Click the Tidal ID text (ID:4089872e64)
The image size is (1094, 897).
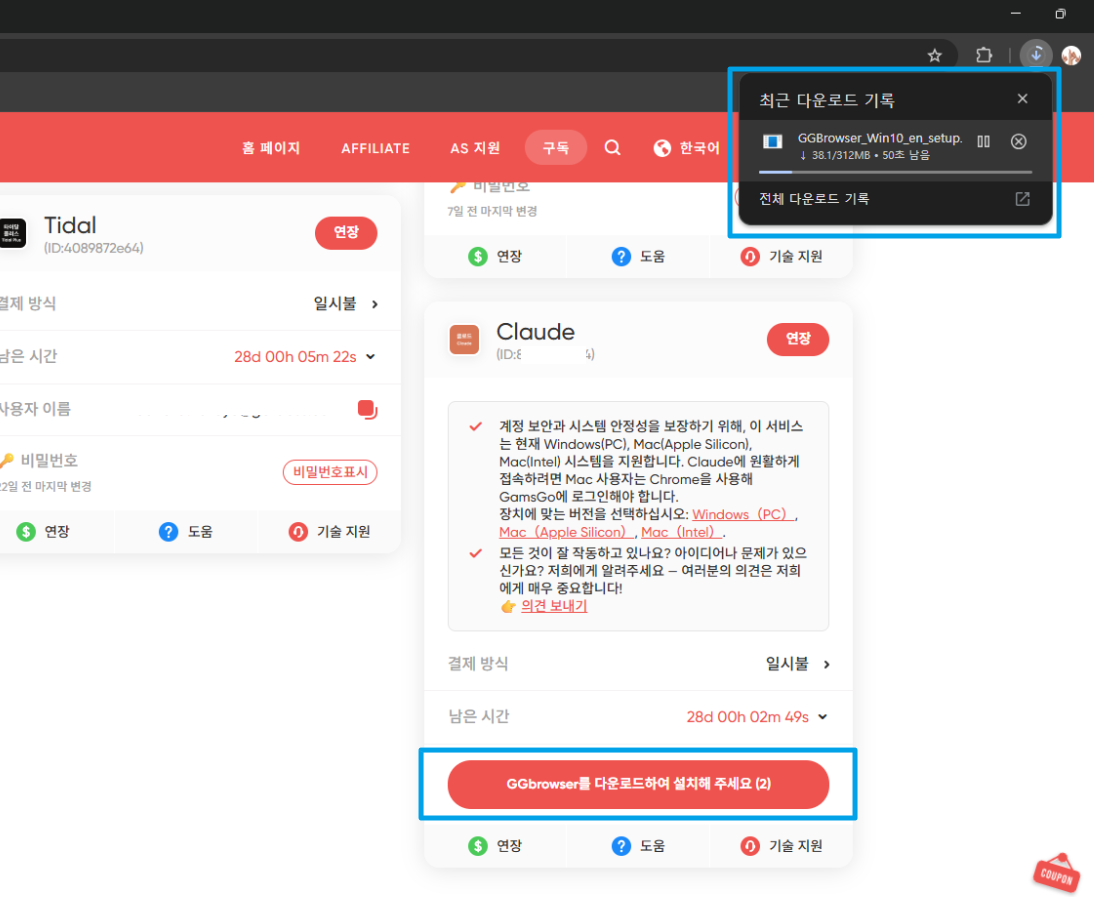pos(93,248)
